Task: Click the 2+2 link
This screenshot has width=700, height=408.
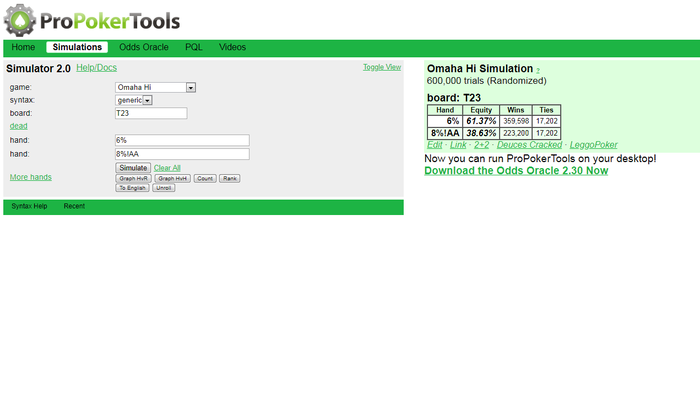Action: [x=481, y=145]
